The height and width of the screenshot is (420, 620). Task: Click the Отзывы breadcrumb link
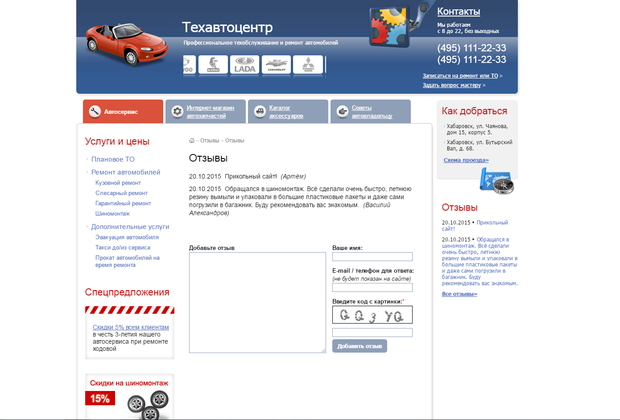click(210, 140)
